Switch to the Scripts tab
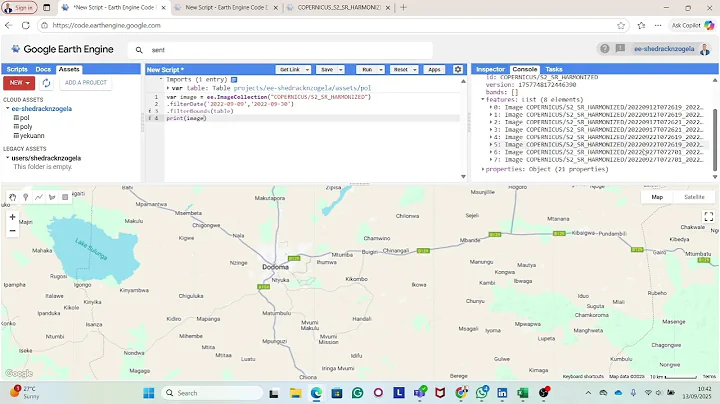720x404 pixels. (17, 69)
